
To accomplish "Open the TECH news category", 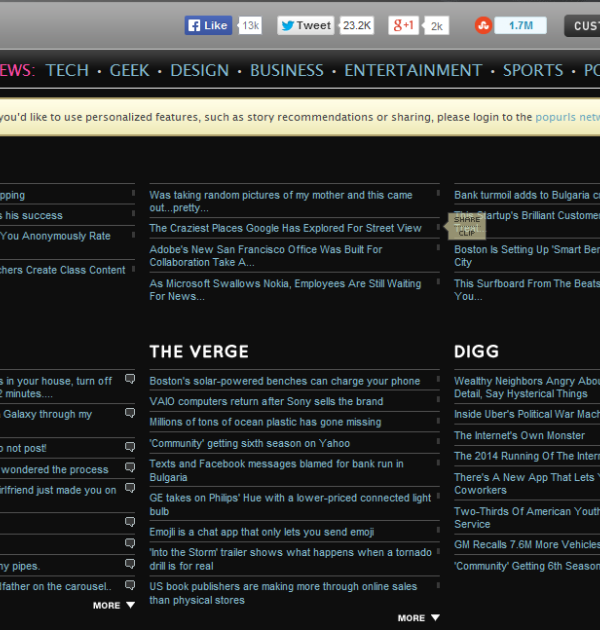I will pos(67,70).
